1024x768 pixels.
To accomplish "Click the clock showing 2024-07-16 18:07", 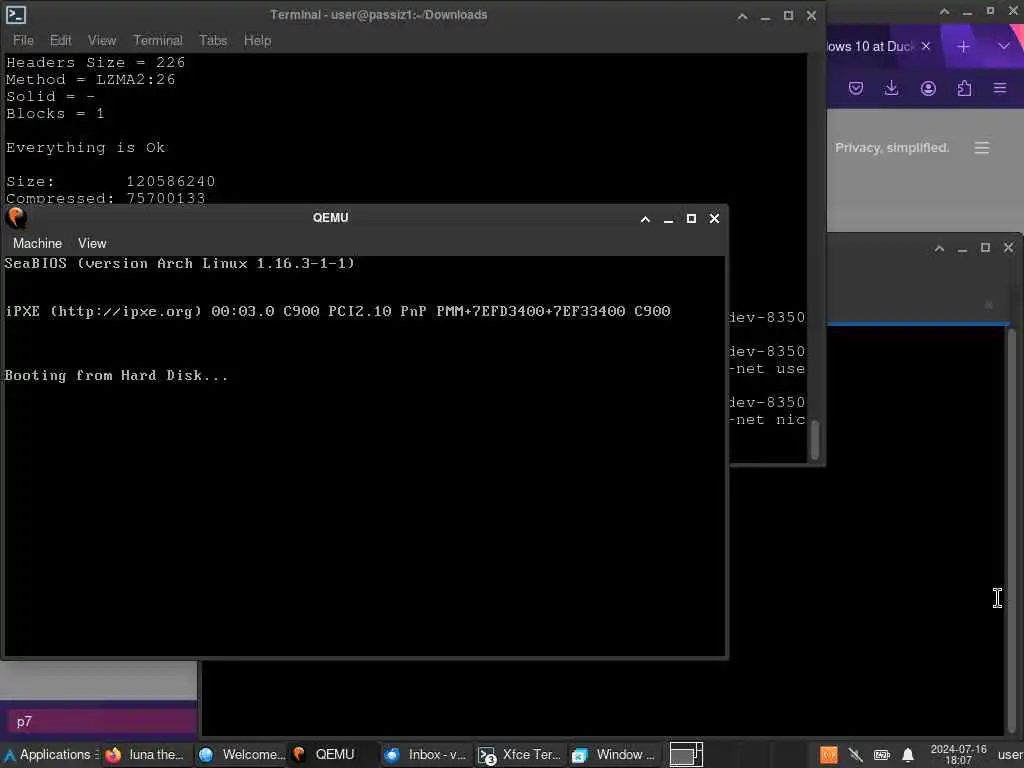I will [x=958, y=755].
